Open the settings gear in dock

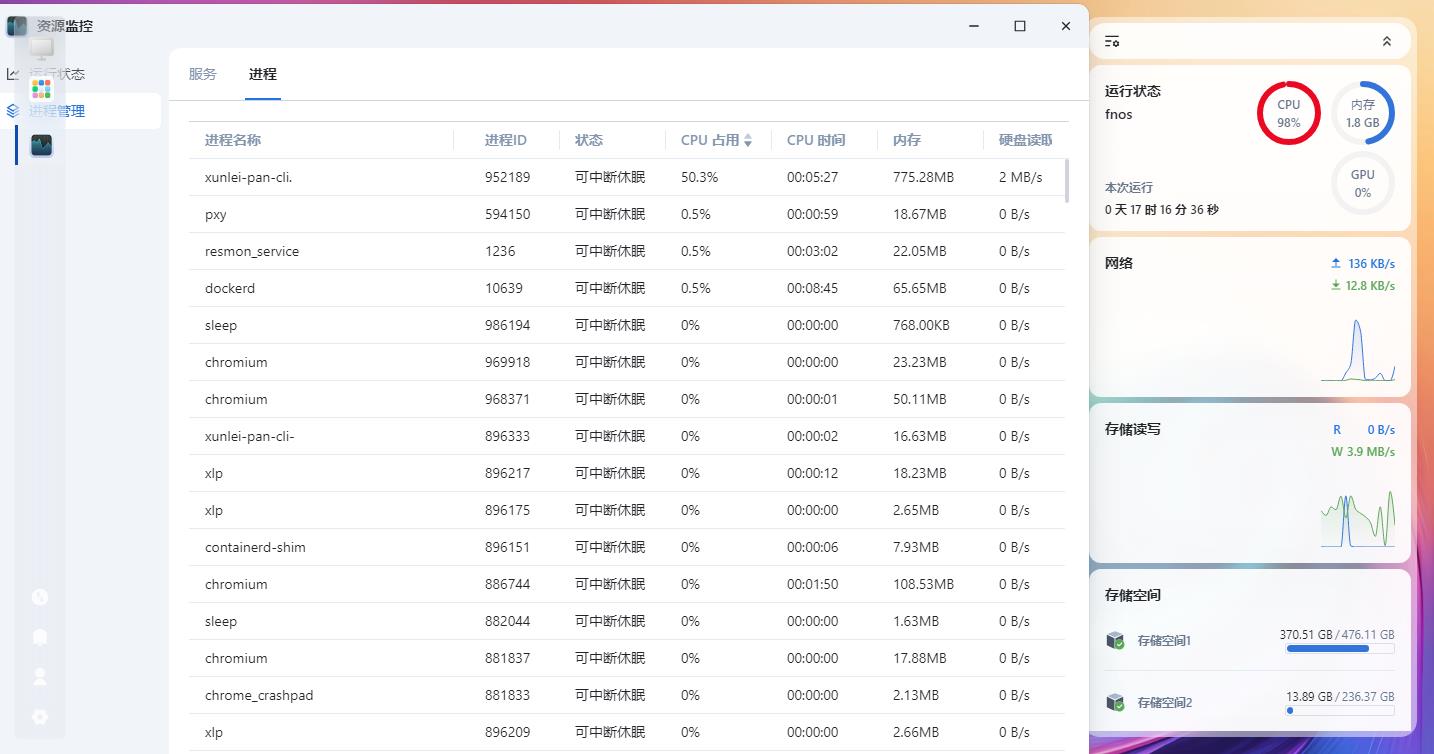(x=40, y=717)
